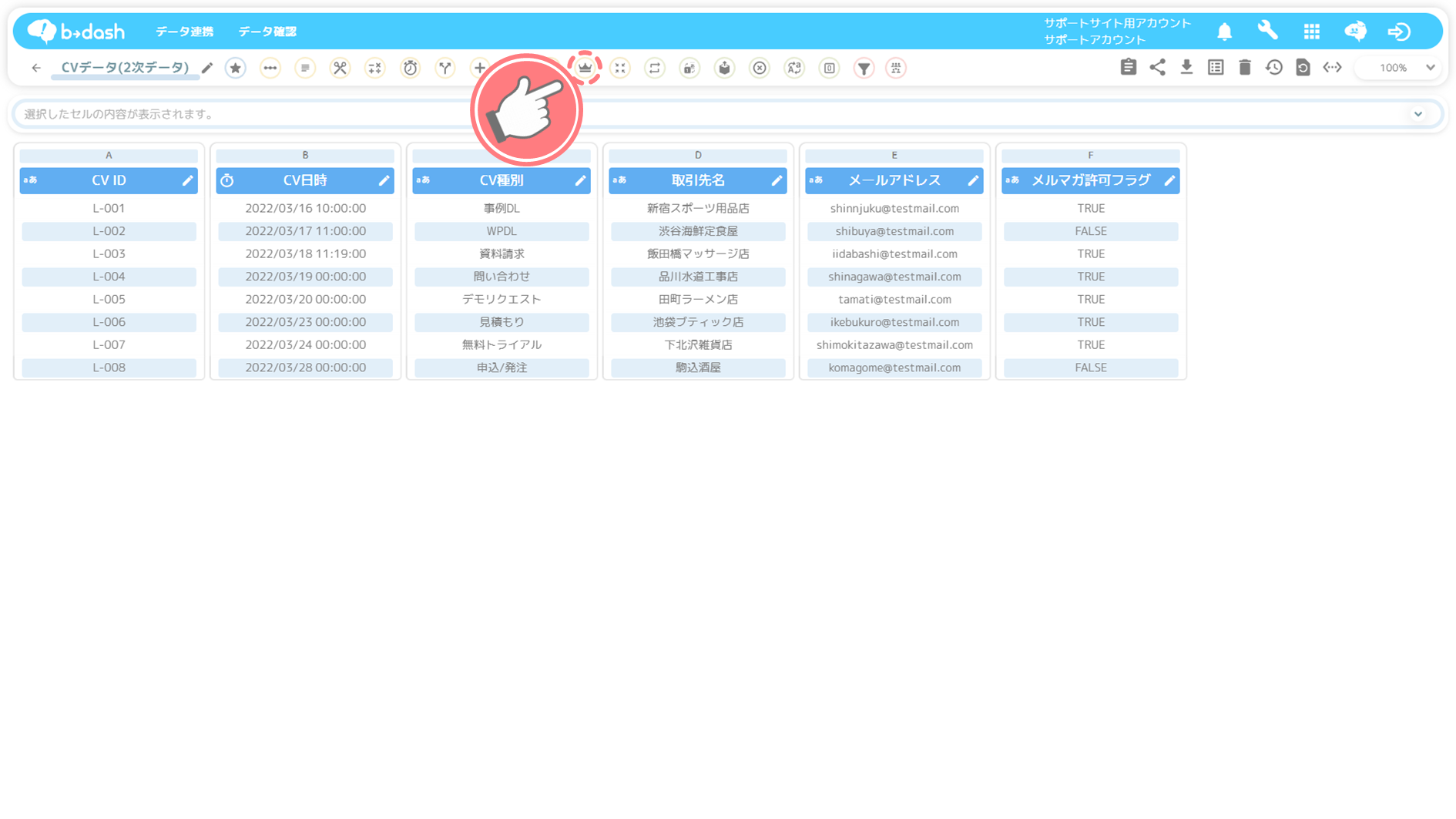Open the math operators calculation icon
The width and height of the screenshot is (1456, 819).
(375, 68)
